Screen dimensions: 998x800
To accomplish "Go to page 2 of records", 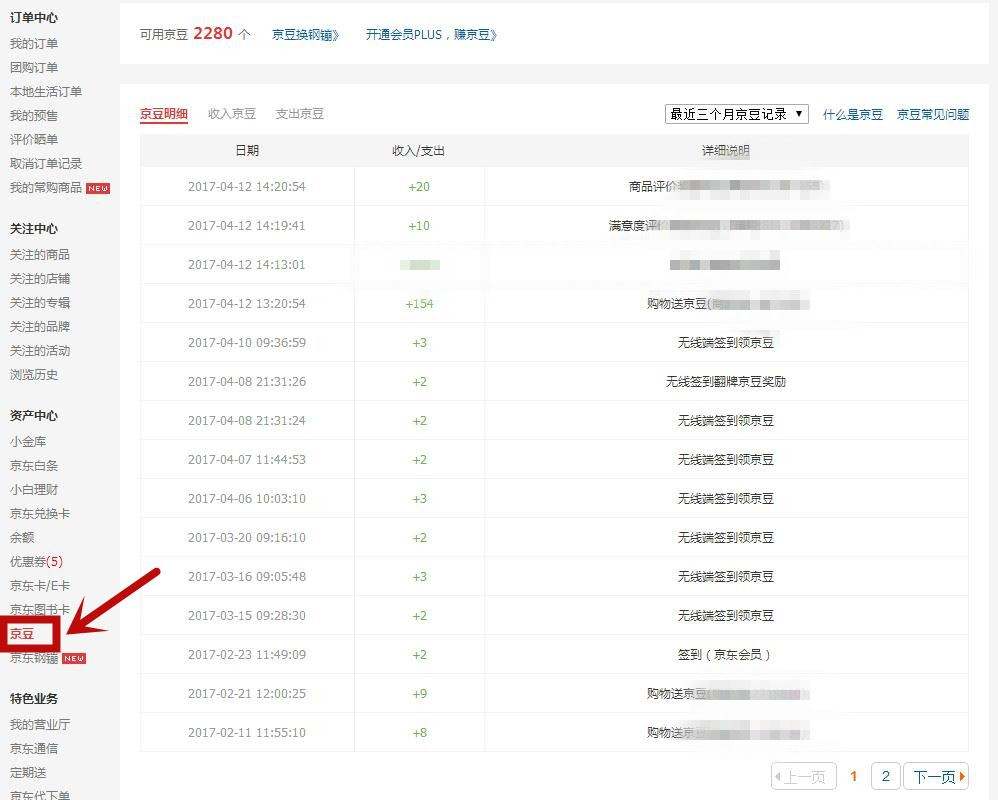I will pos(885,776).
